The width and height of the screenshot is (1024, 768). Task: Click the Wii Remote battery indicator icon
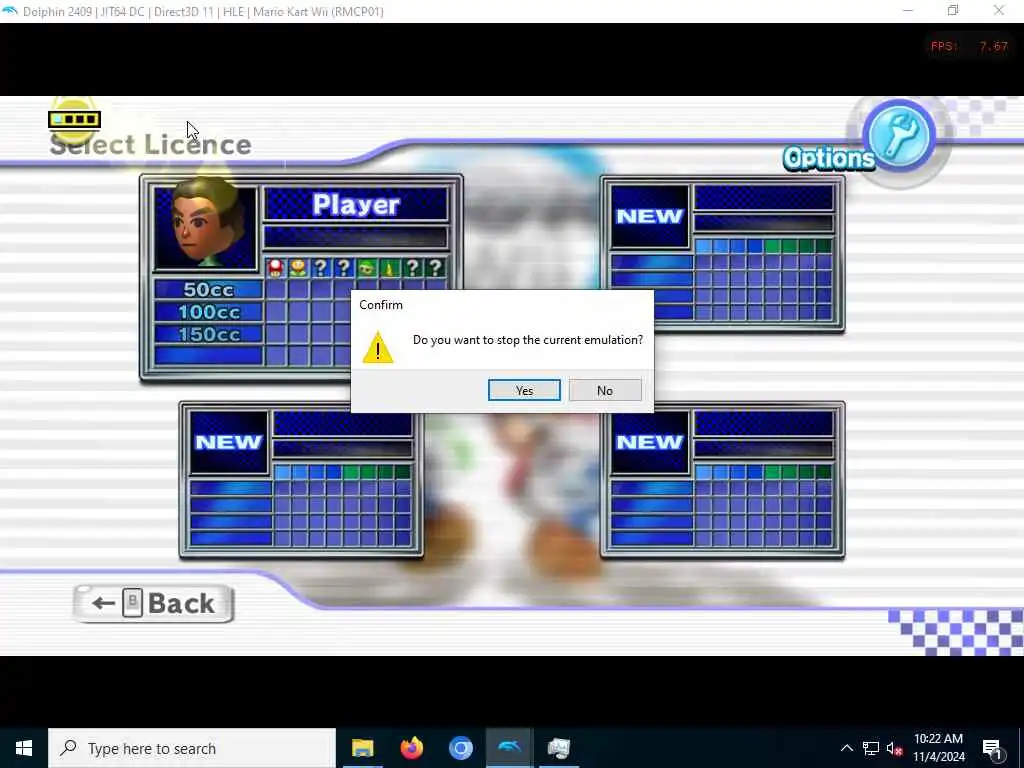[x=74, y=120]
